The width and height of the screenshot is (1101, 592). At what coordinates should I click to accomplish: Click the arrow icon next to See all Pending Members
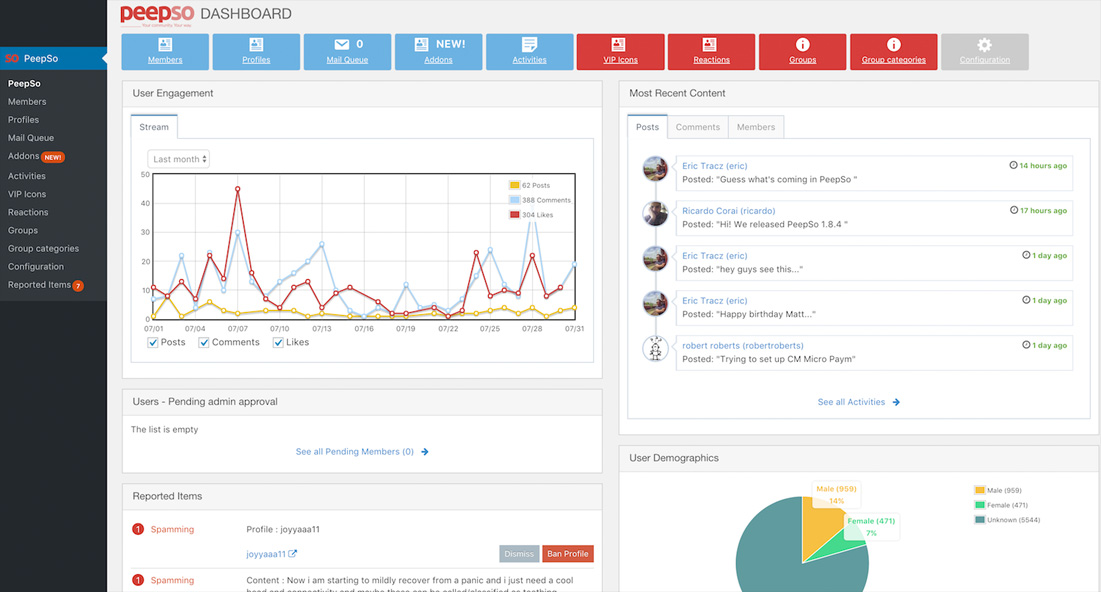pos(425,452)
